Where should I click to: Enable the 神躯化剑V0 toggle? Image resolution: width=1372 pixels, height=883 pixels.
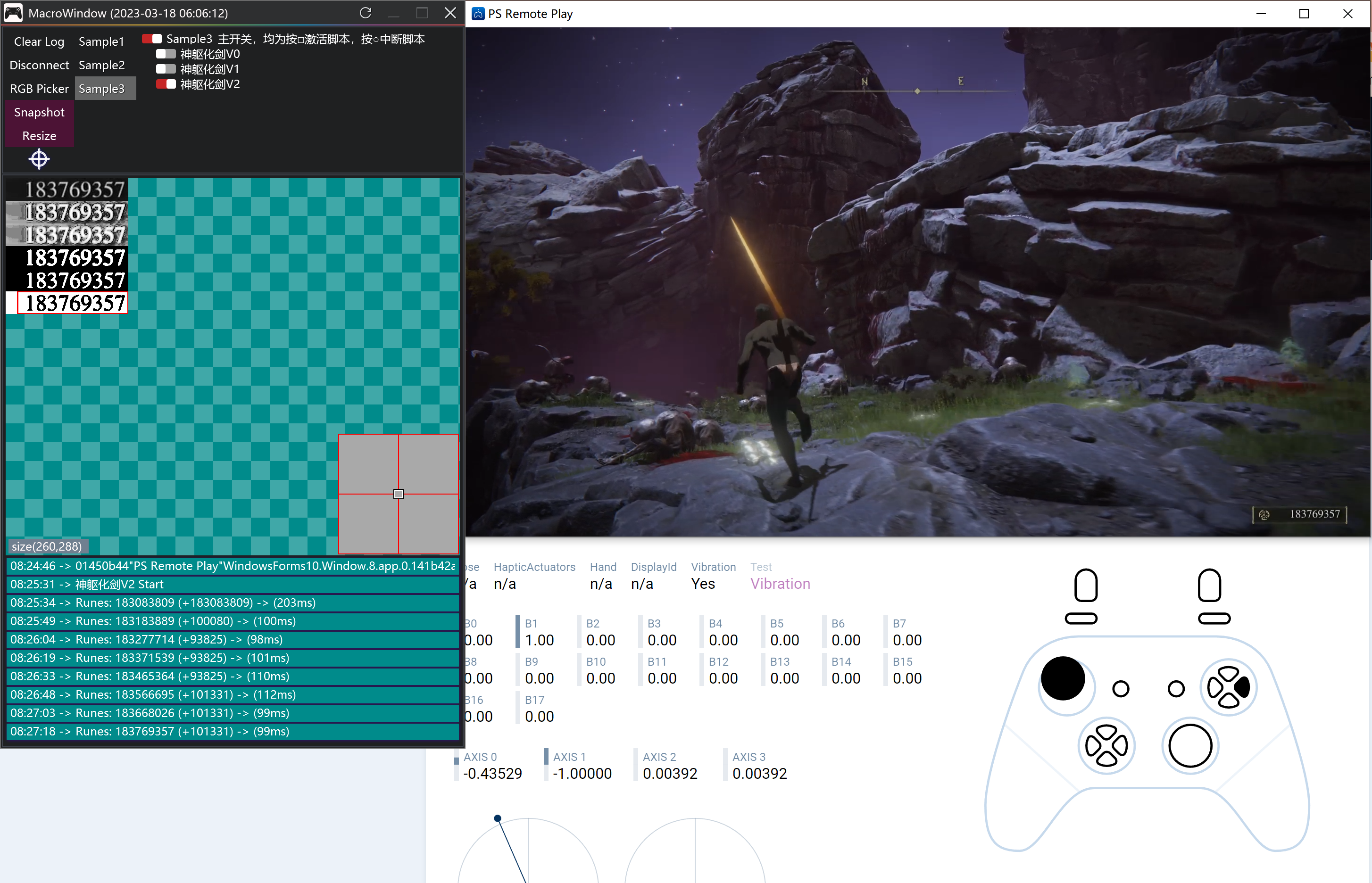(166, 54)
